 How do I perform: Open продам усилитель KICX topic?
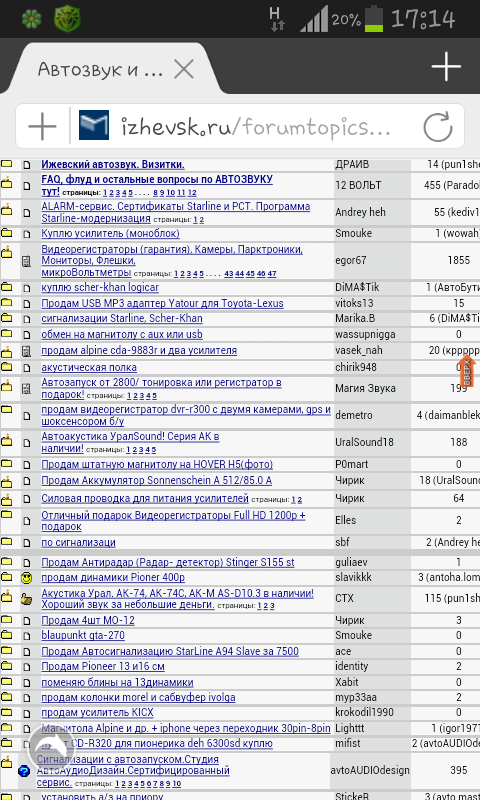tap(97, 712)
